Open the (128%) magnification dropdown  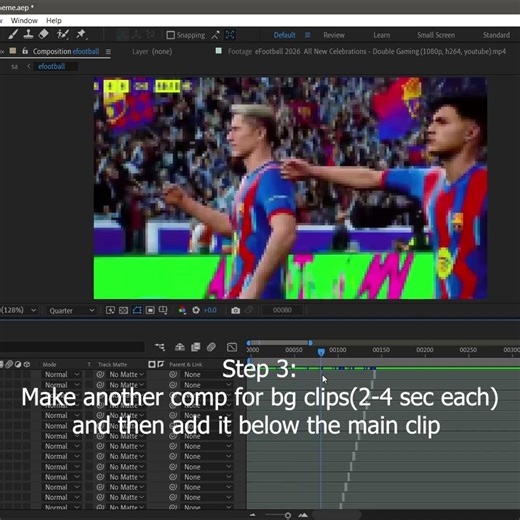coord(18,310)
